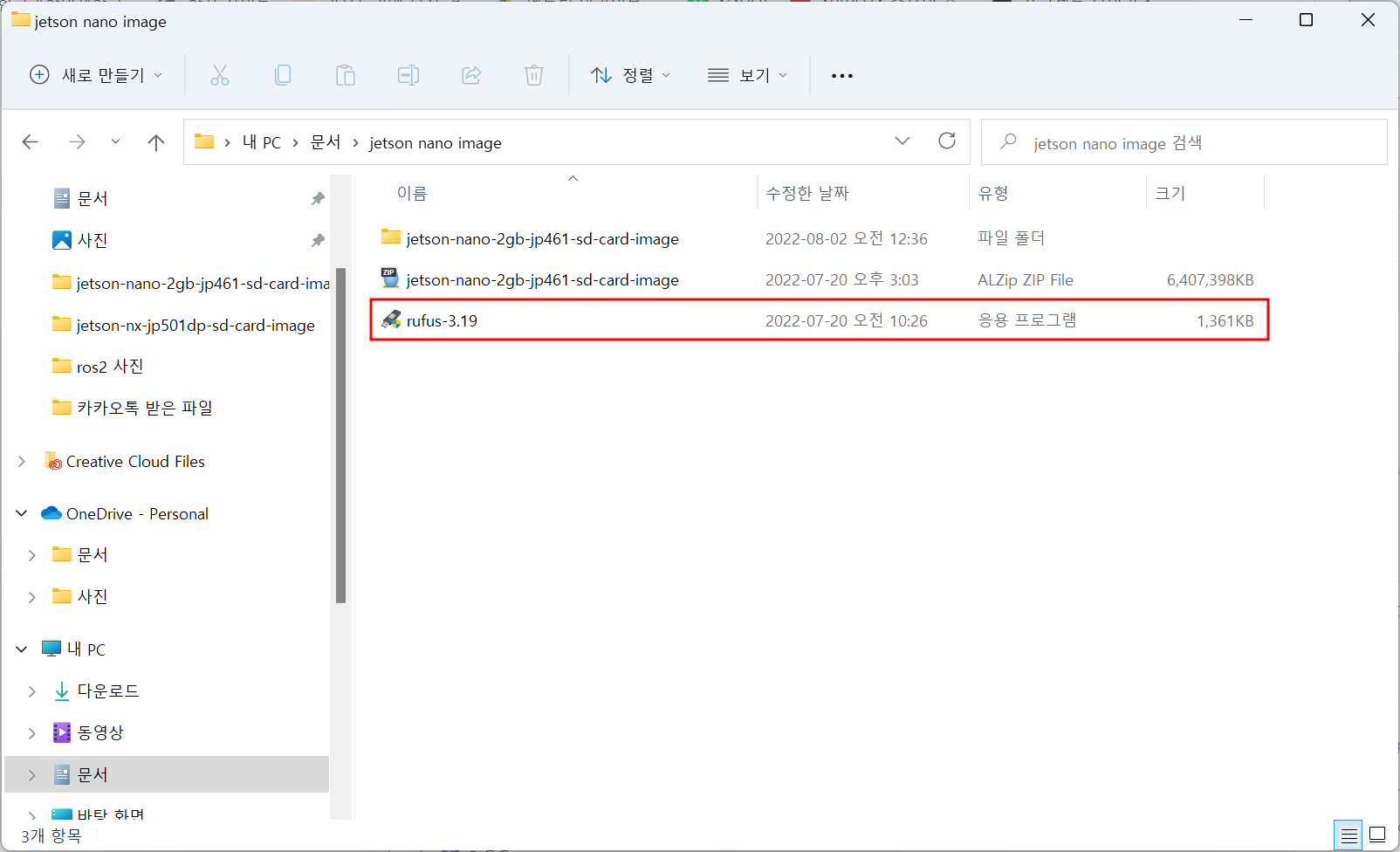Viewport: 1400px width, 852px height.
Task: Click the 응용 프로그램 type cell
Action: (1026, 320)
